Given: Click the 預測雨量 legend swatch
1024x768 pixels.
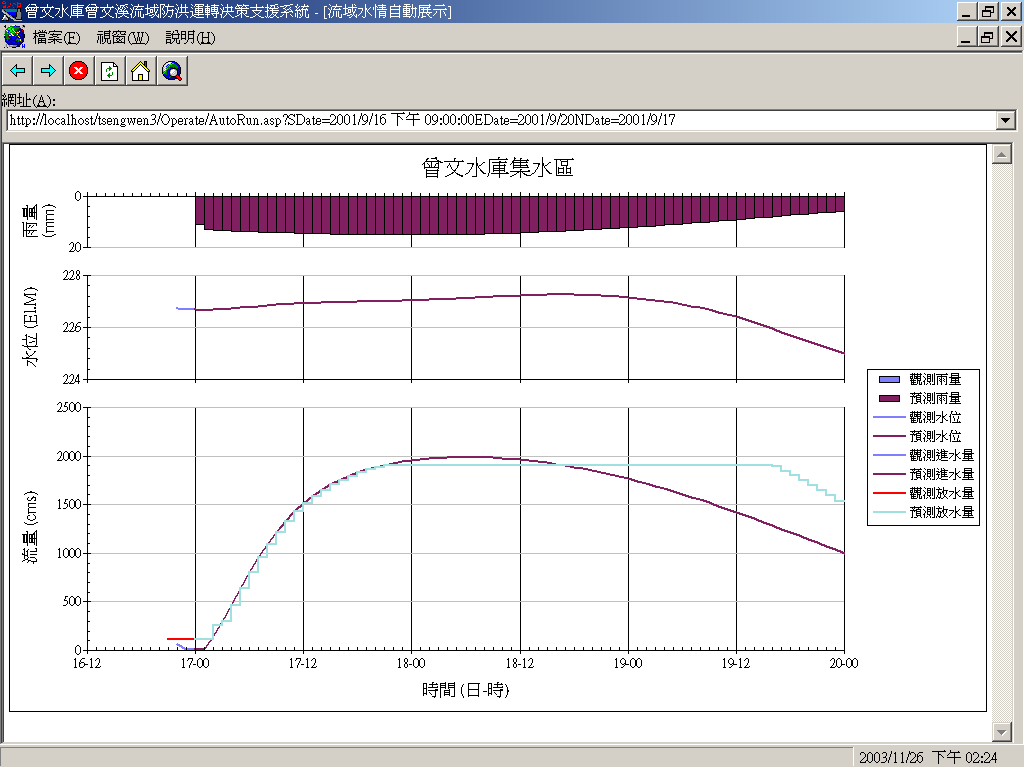Looking at the screenshot, I should 889,398.
